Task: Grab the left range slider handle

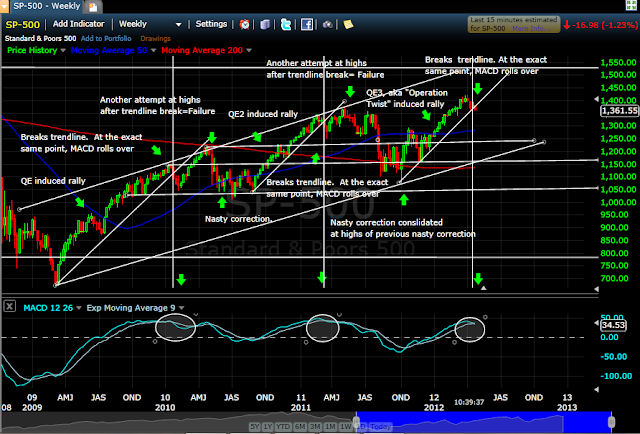Action: coord(356,421)
